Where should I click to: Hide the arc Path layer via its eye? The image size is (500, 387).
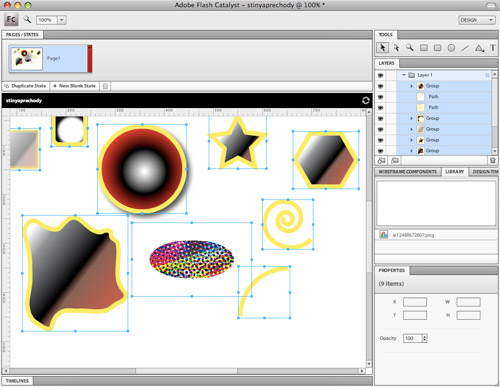click(x=381, y=97)
